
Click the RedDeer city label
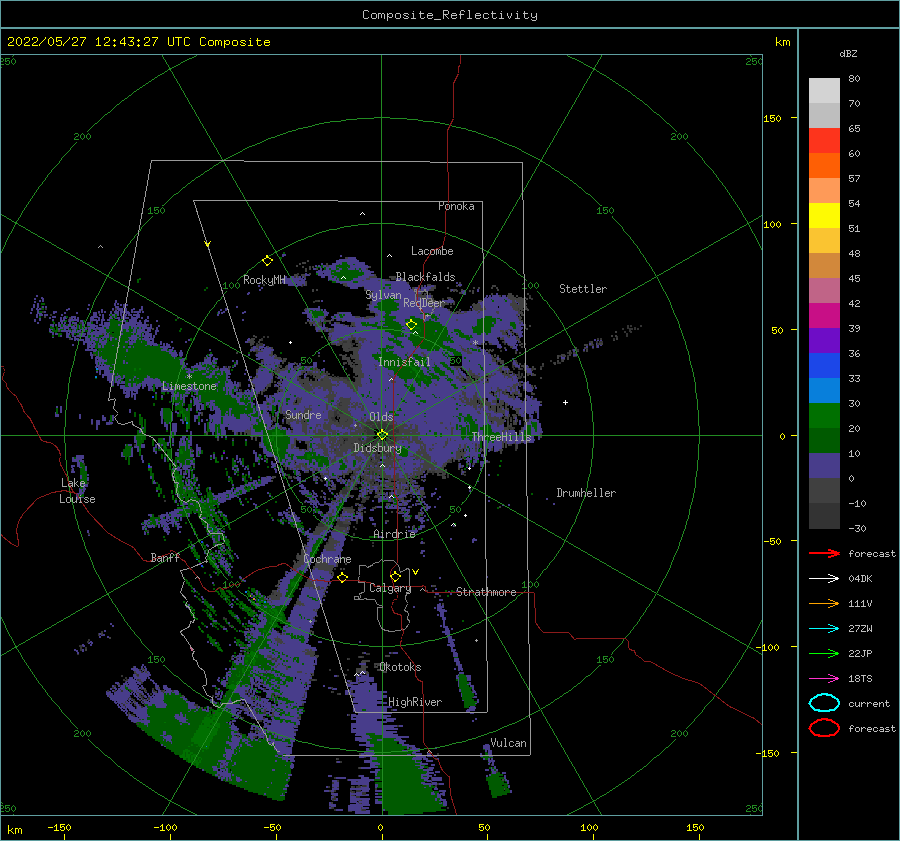[424, 303]
